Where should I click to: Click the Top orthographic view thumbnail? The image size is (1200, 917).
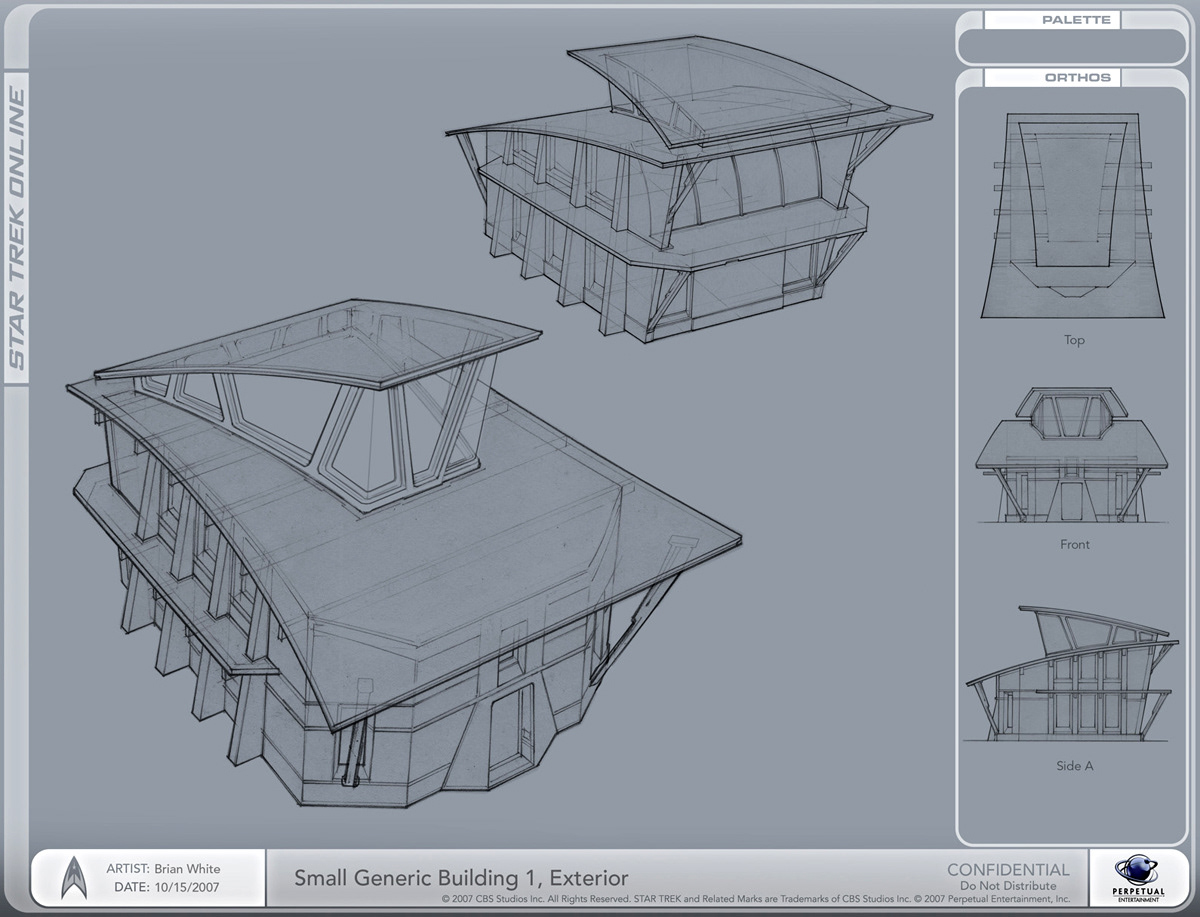coord(1074,215)
